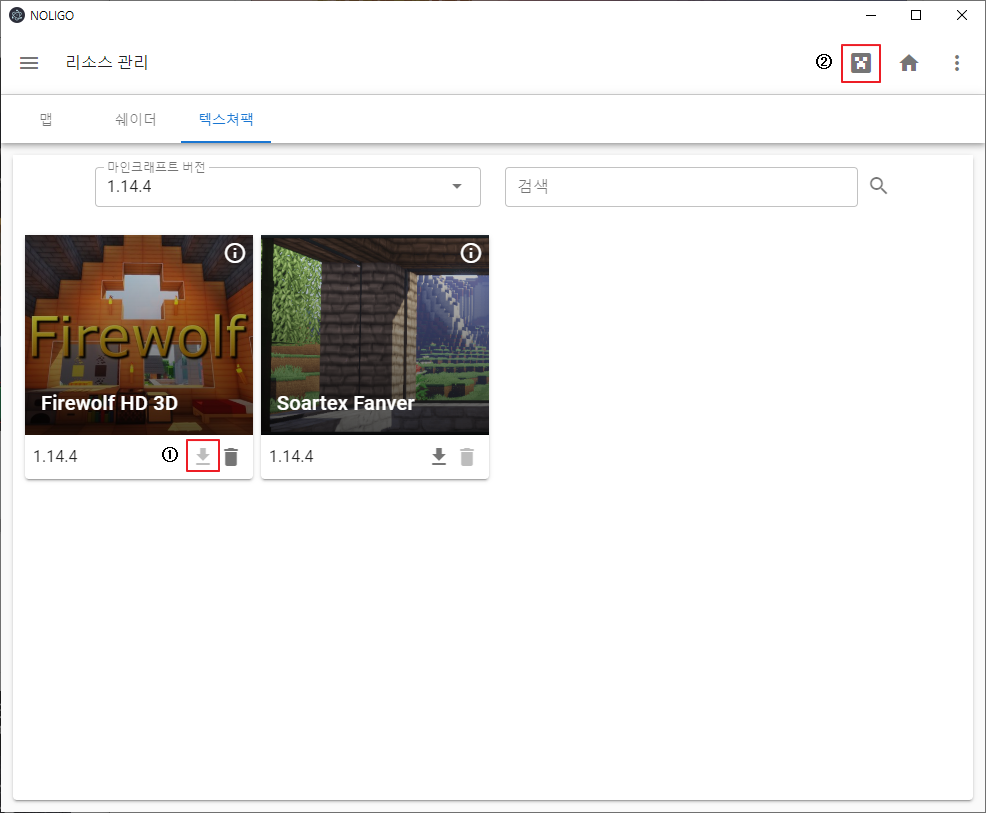Screen dimensions: 986x813
Task: Click the NOLIGO app logo in title bar
Action: coord(17,15)
